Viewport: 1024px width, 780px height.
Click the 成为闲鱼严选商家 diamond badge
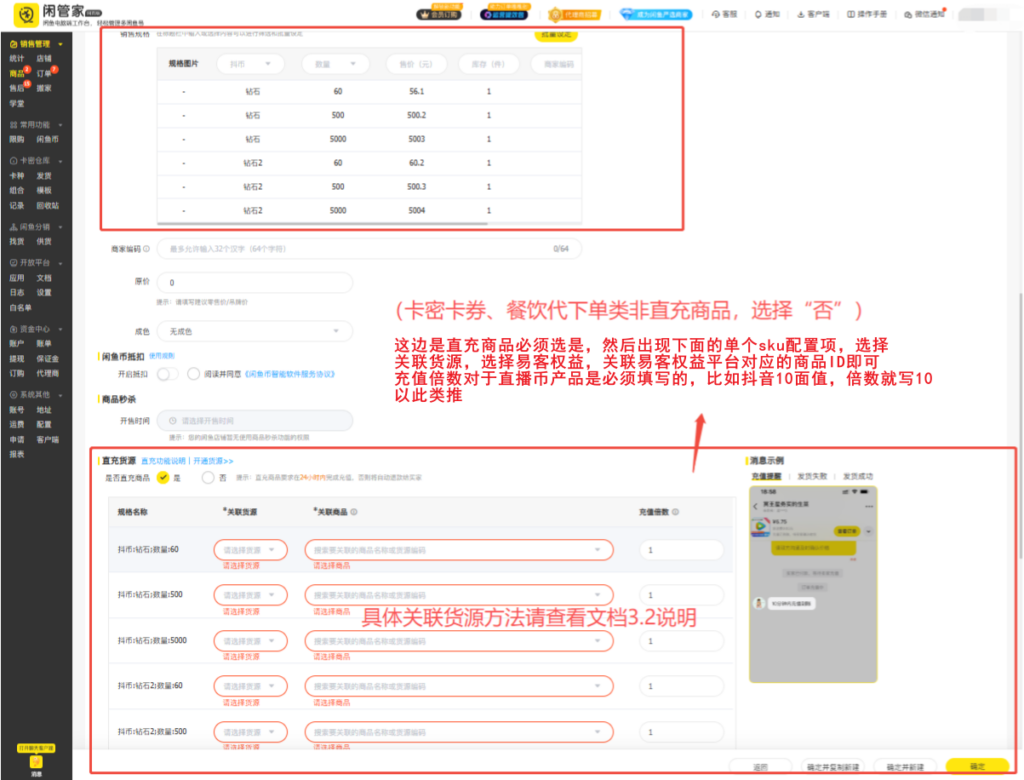pyautogui.click(x=655, y=14)
